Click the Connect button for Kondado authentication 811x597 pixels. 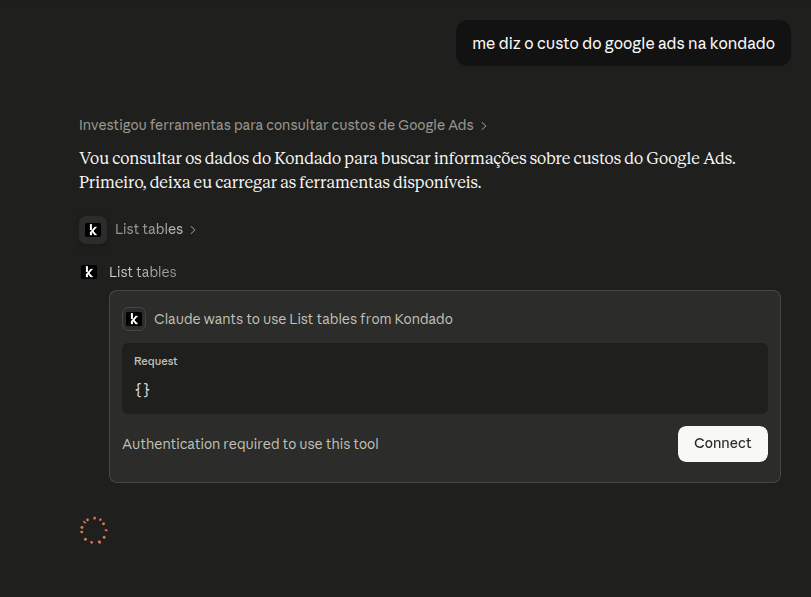click(723, 443)
